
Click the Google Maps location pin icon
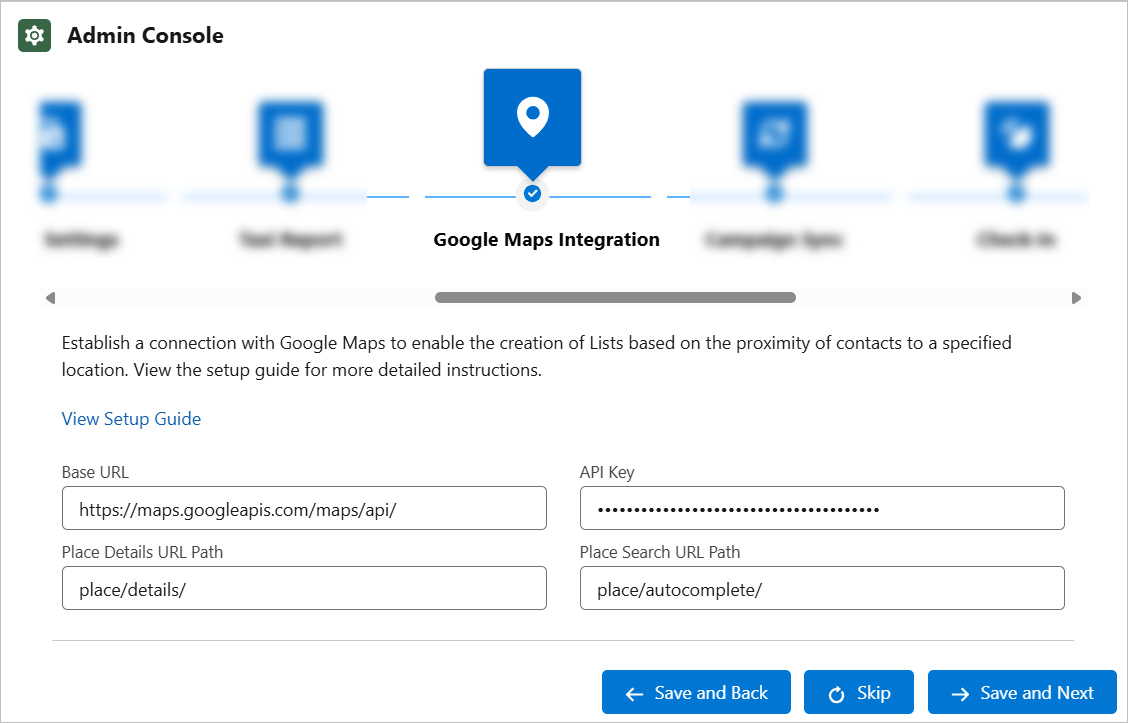tap(532, 117)
